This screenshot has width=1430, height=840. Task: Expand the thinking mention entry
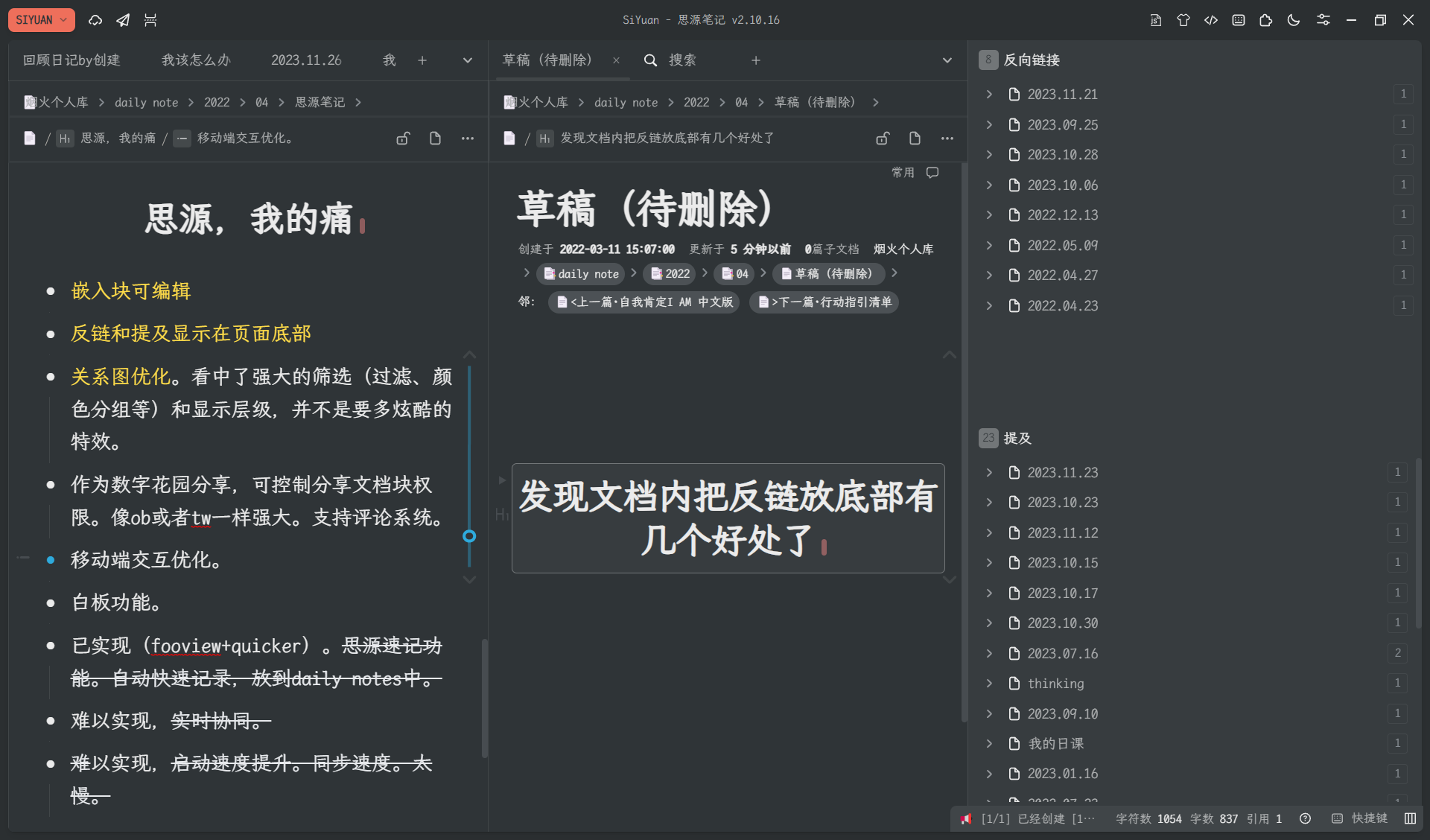tap(989, 683)
